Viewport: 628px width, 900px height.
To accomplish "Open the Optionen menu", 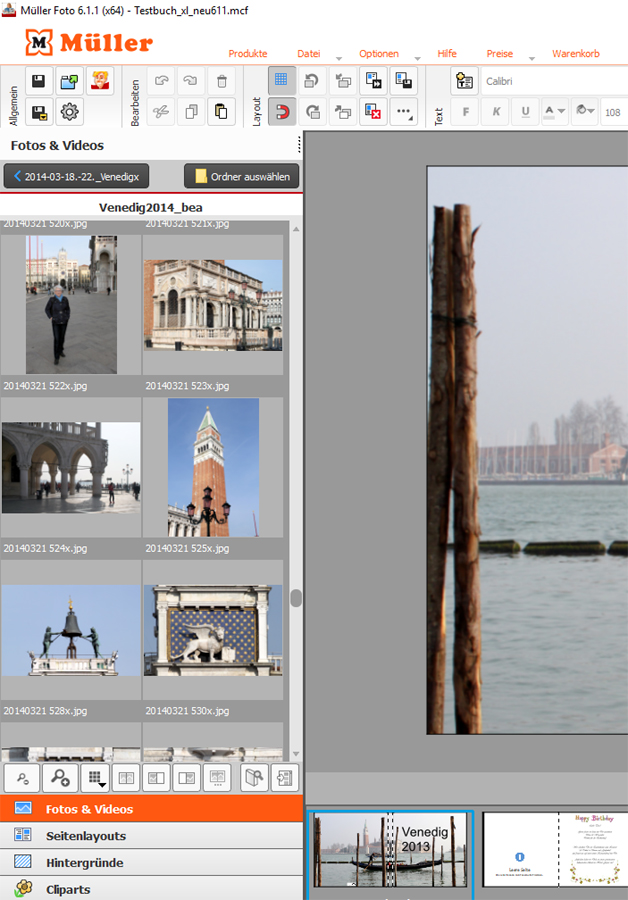I will pyautogui.click(x=379, y=54).
